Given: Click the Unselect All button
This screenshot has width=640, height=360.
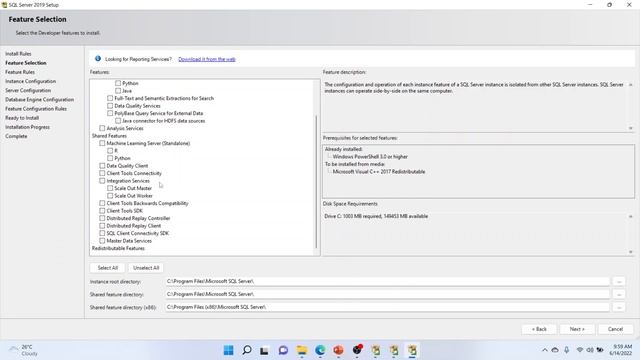Looking at the screenshot, I should pos(146,268).
